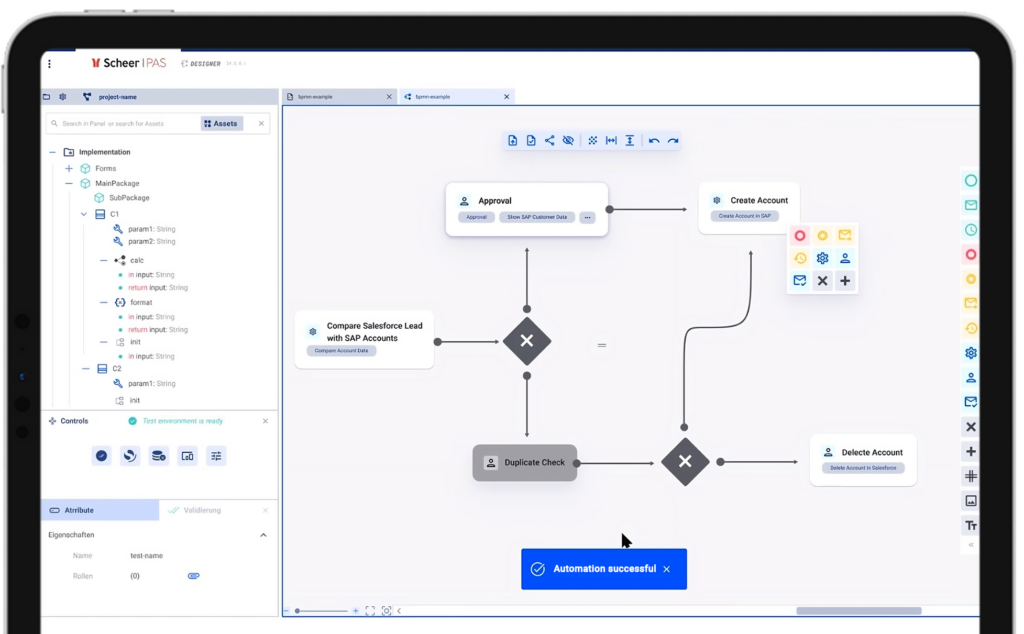Select the red end event icon in the palette

pos(970,254)
